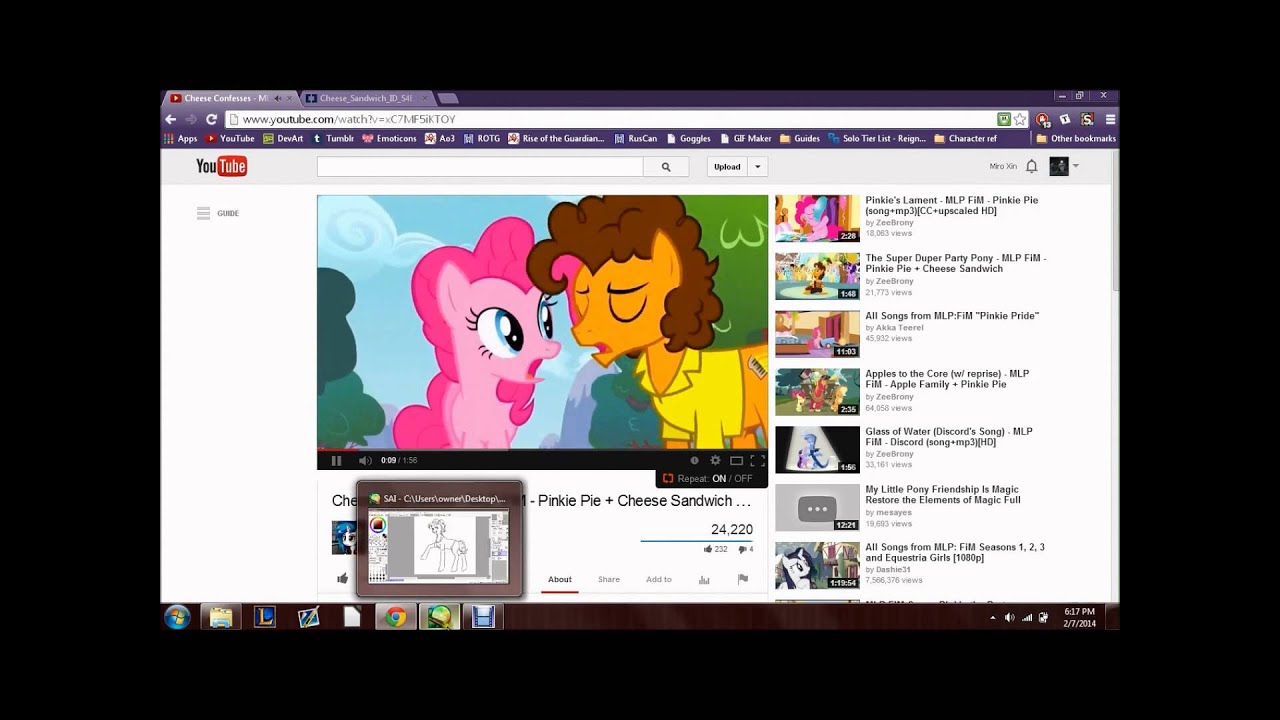
Task: Open All Songs from Pinkie Pride video
Action: tap(952, 316)
